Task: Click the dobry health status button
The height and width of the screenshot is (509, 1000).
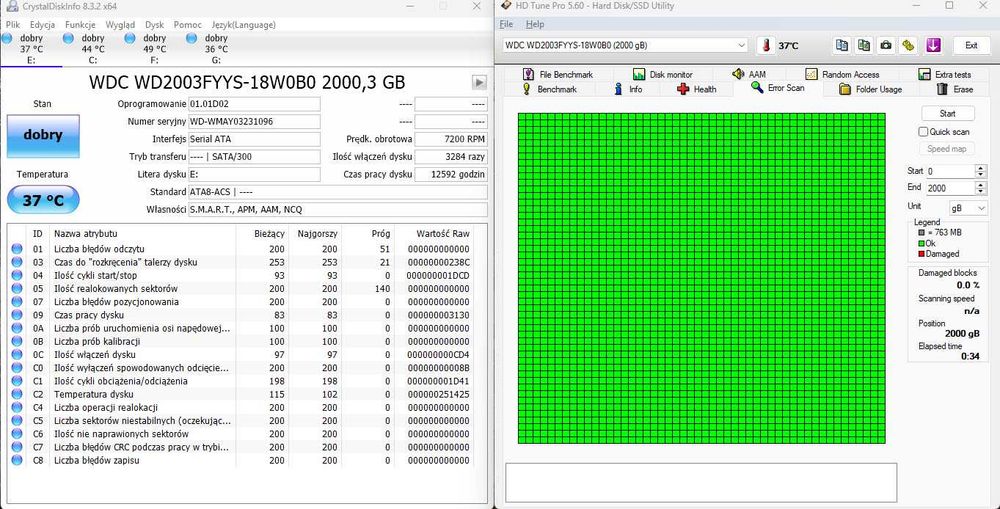Action: pyautogui.click(x=43, y=135)
